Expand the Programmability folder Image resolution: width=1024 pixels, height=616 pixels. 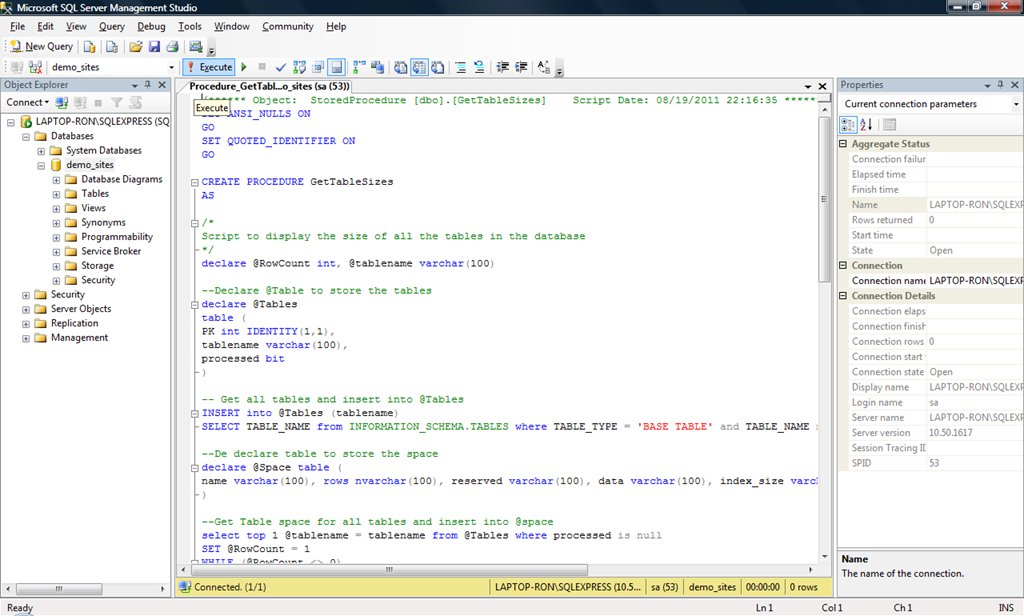(56, 237)
